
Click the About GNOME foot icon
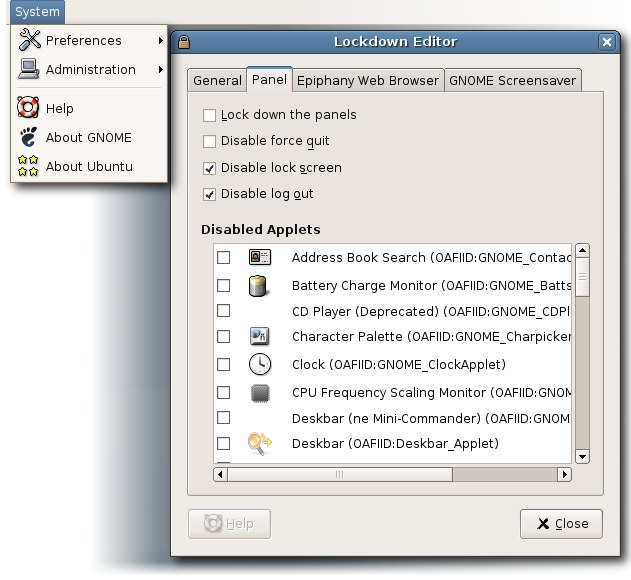pos(28,137)
